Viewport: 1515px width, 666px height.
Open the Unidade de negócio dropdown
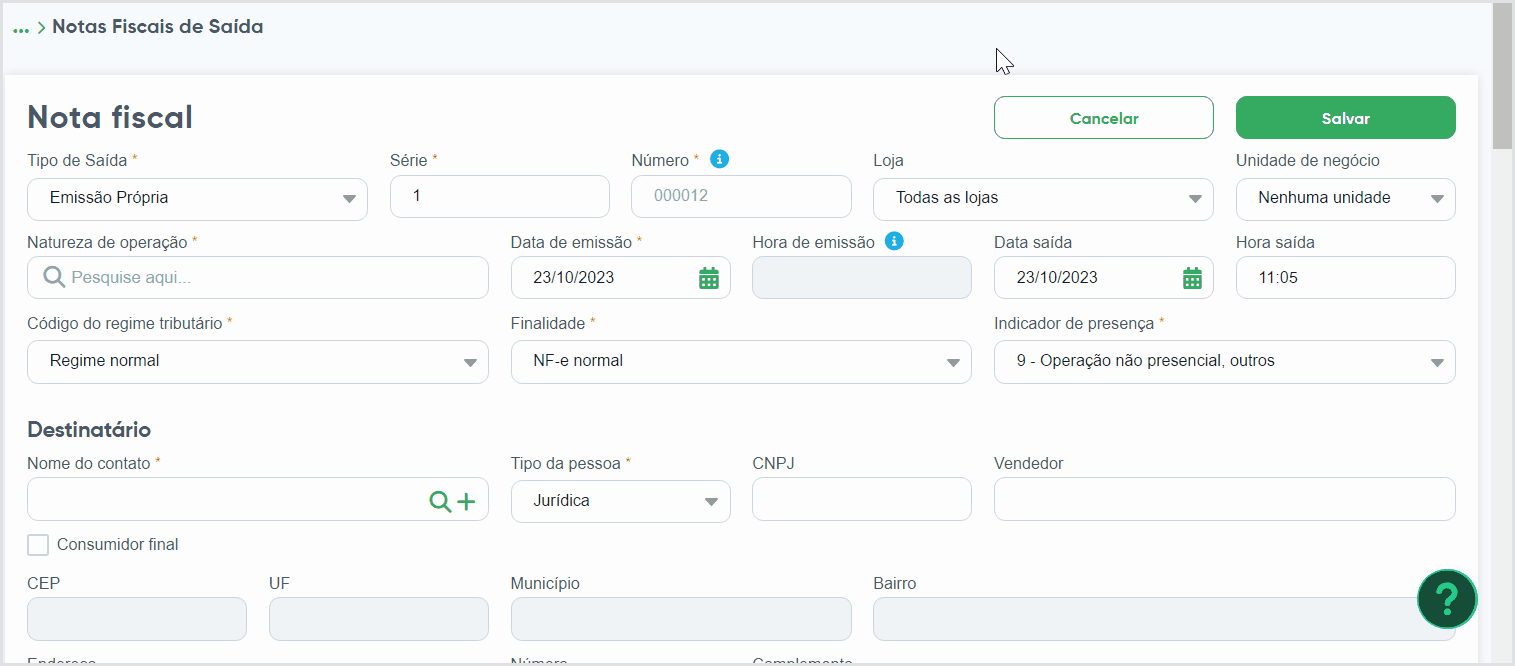tap(1345, 198)
